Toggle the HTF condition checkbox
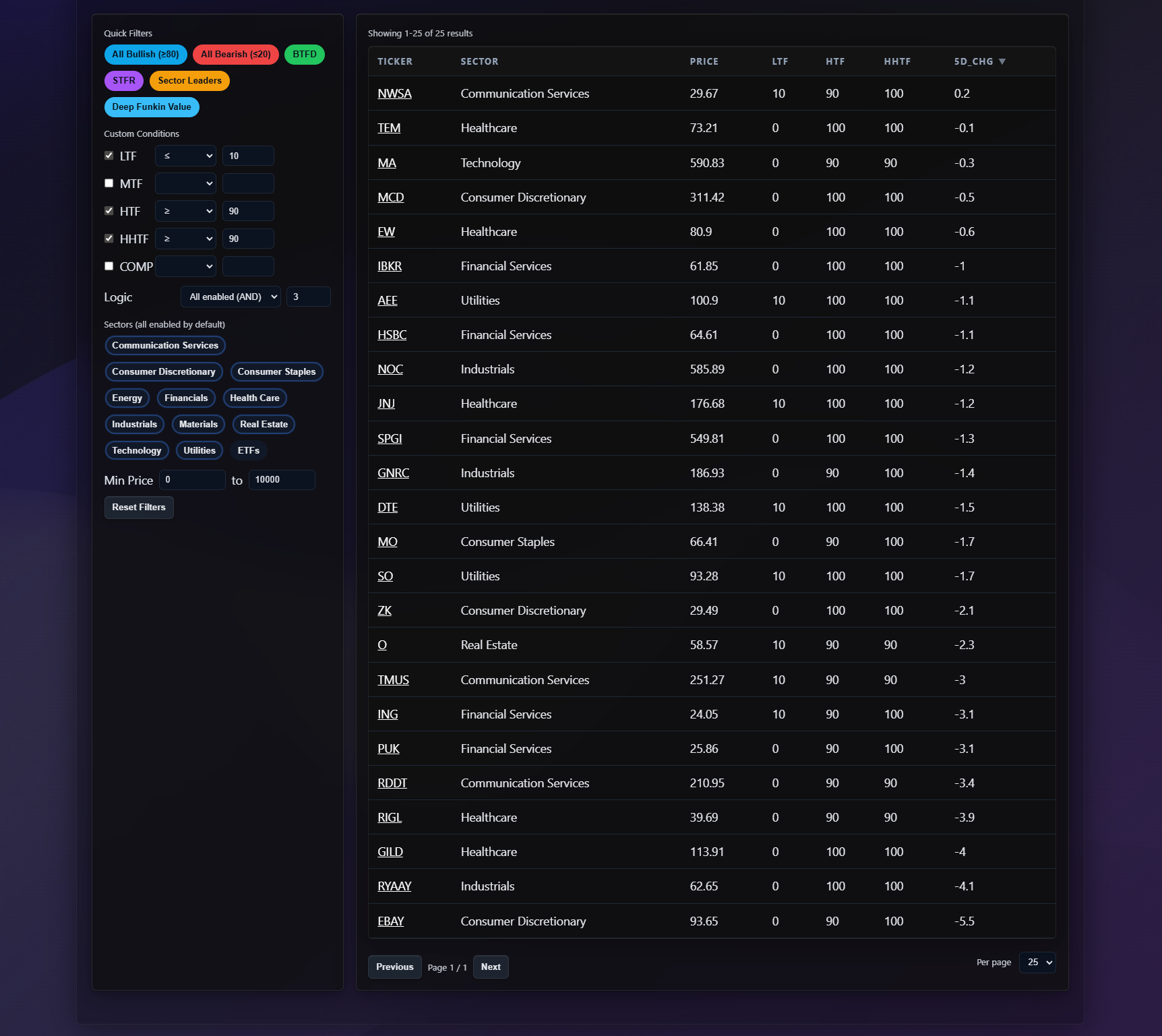The width and height of the screenshot is (1162, 1036). (109, 211)
